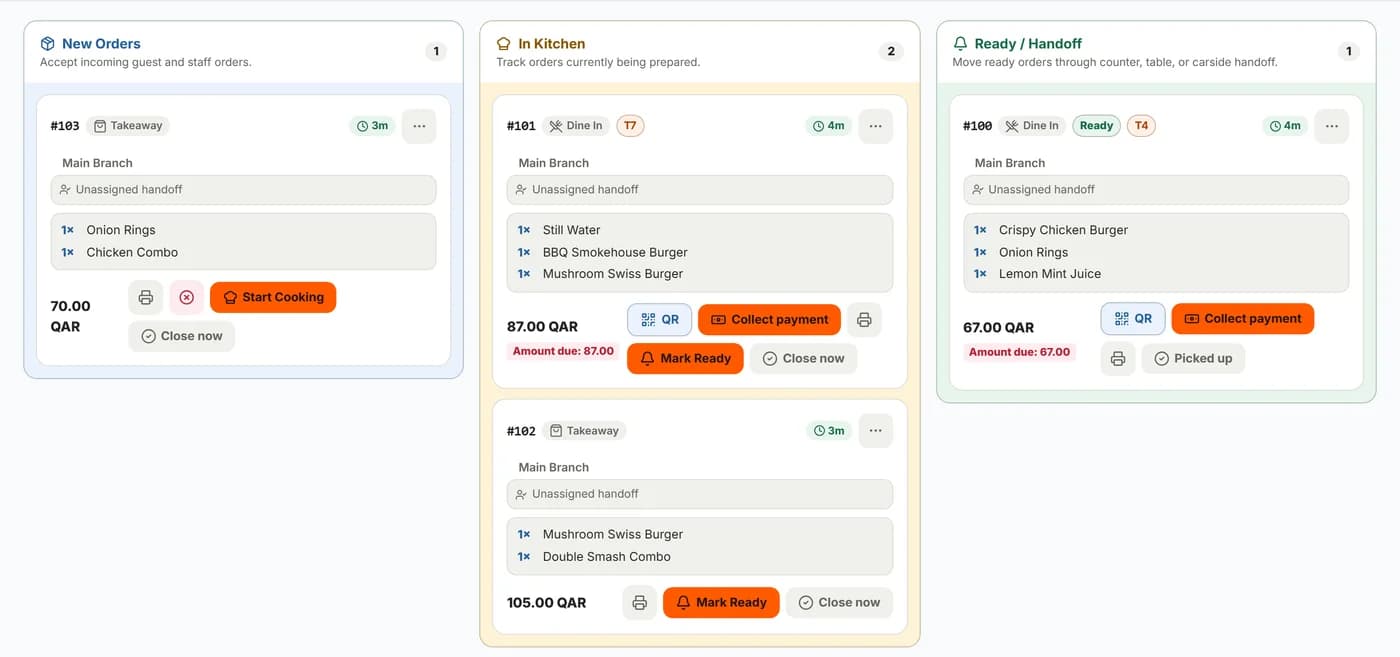
Task: Click the 4m timer badge on order #101
Action: point(829,126)
